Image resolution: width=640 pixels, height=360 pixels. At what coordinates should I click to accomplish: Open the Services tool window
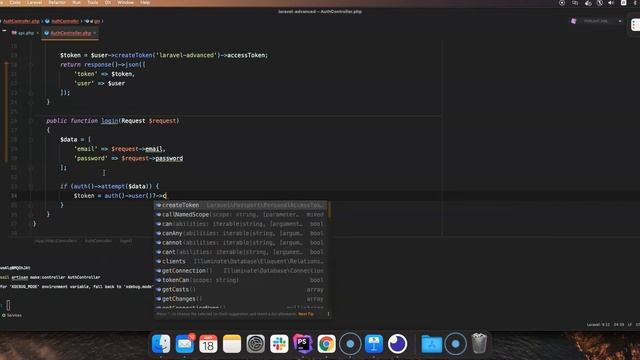(x=12, y=316)
